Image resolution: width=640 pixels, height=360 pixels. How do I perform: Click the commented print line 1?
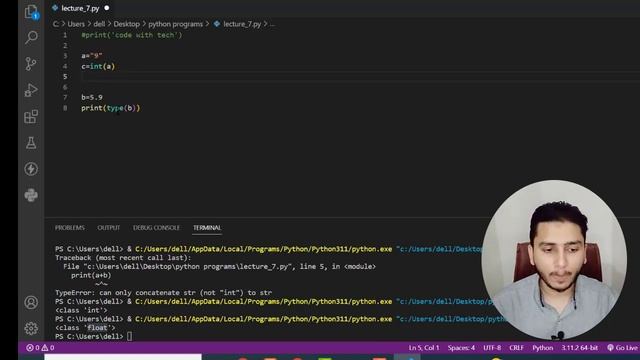coord(131,35)
